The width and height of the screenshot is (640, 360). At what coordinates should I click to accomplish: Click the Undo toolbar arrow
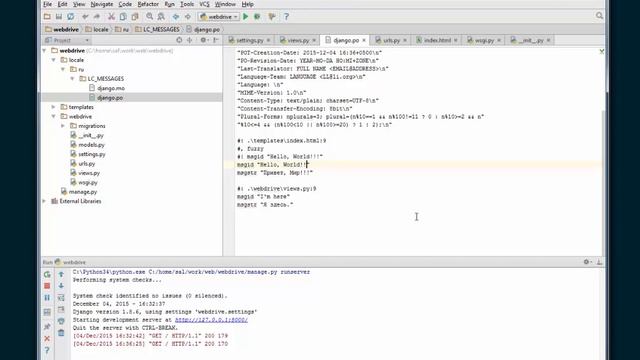[x=85, y=17]
